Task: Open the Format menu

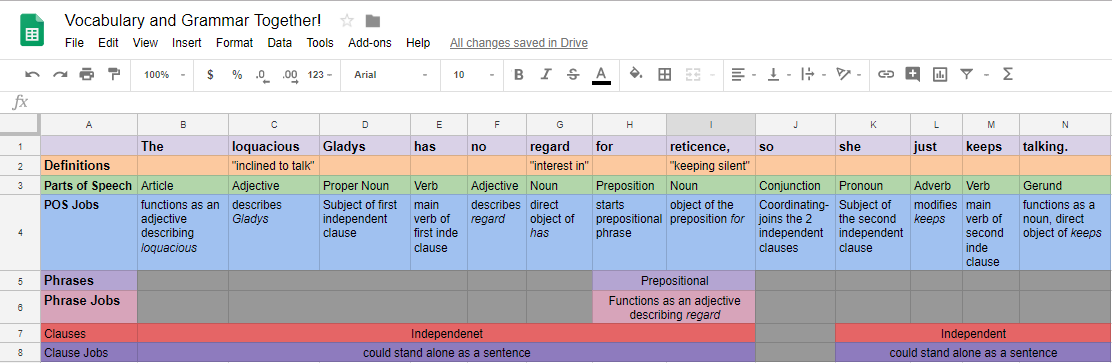Action: point(234,43)
